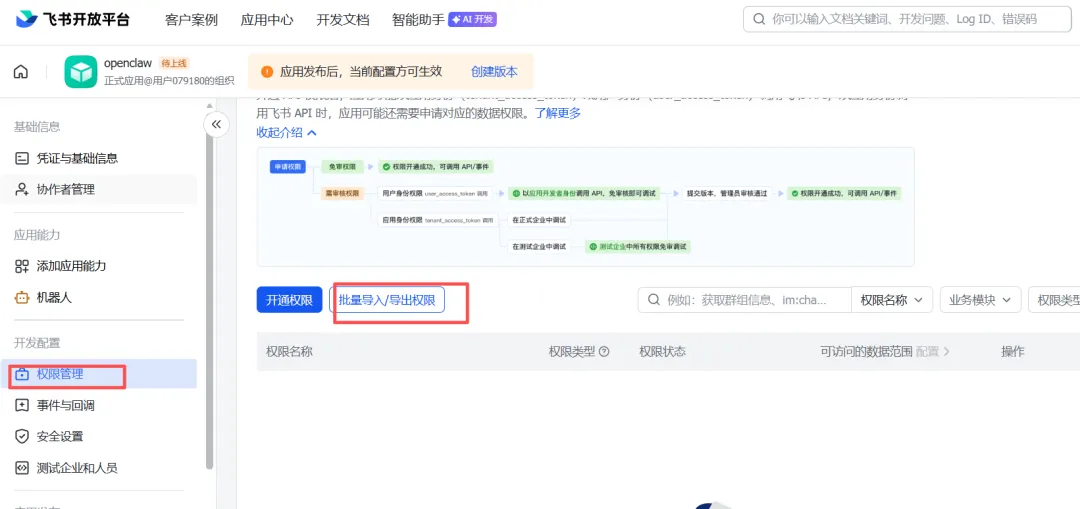The width and height of the screenshot is (1080, 509).
Task: Click magnifier icon in permission search box
Action: pyautogui.click(x=653, y=300)
